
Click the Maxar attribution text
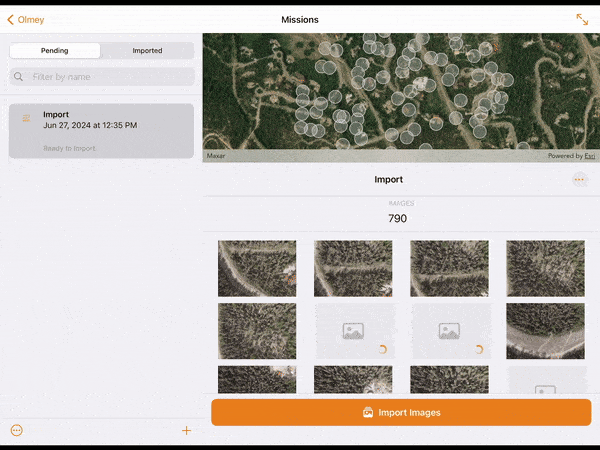pyautogui.click(x=216, y=156)
